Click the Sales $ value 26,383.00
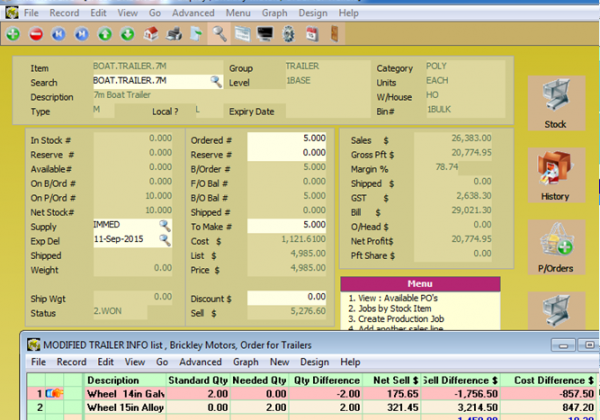Screen dimensions: 600x420 471,138
